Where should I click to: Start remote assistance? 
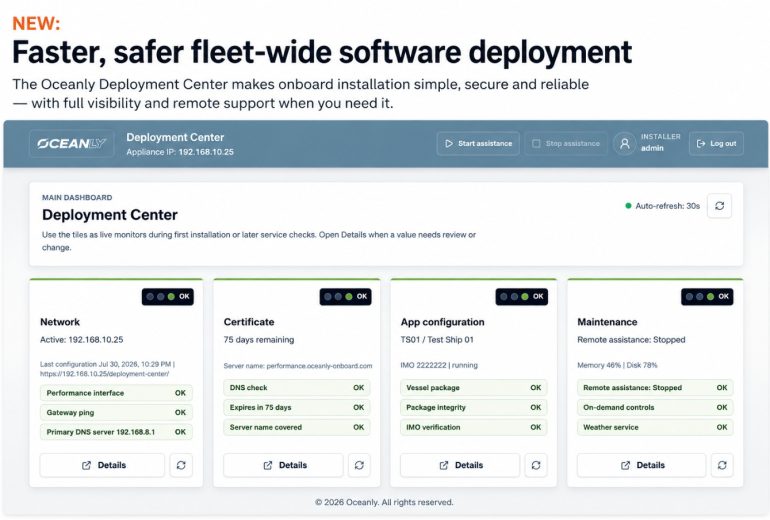[x=478, y=143]
